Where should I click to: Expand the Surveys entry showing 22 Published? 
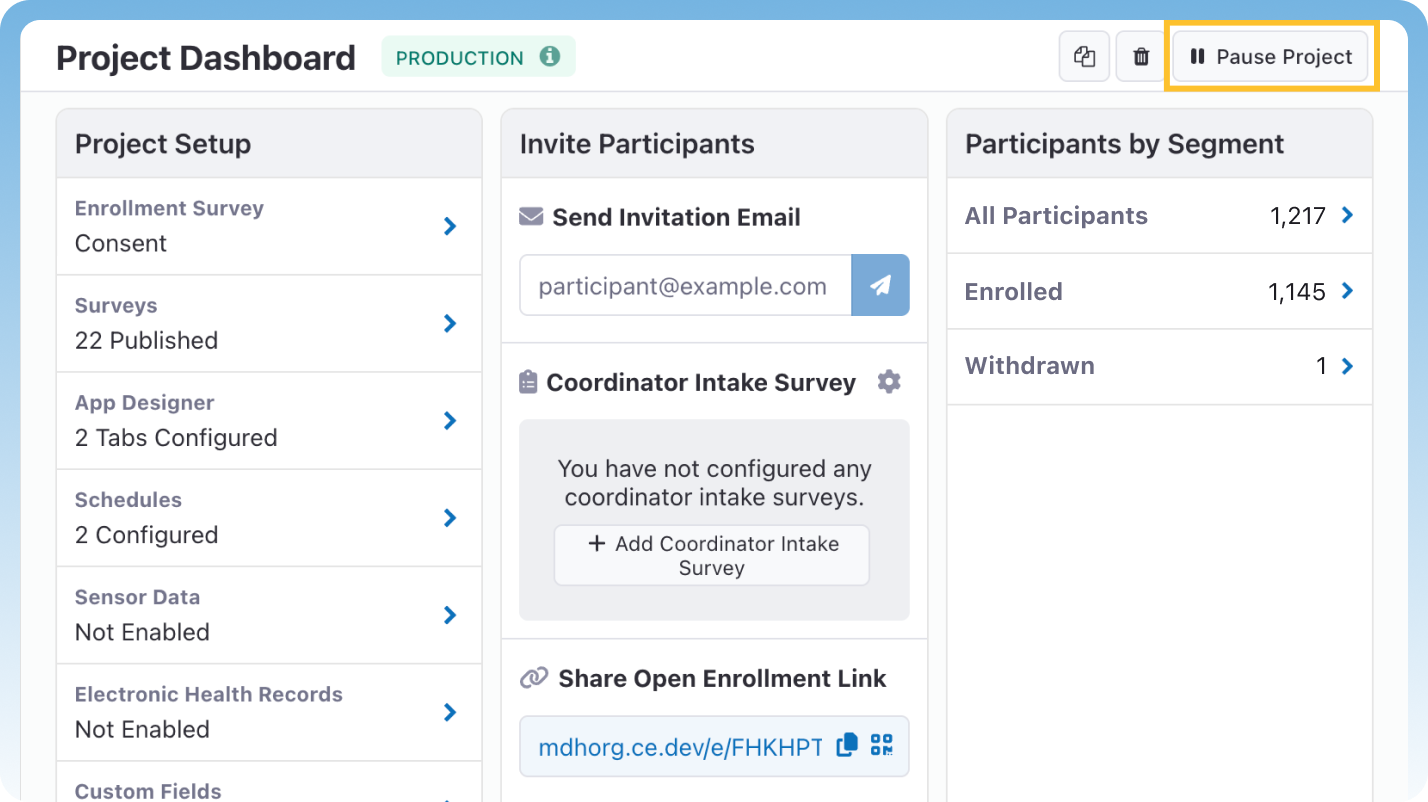point(449,323)
